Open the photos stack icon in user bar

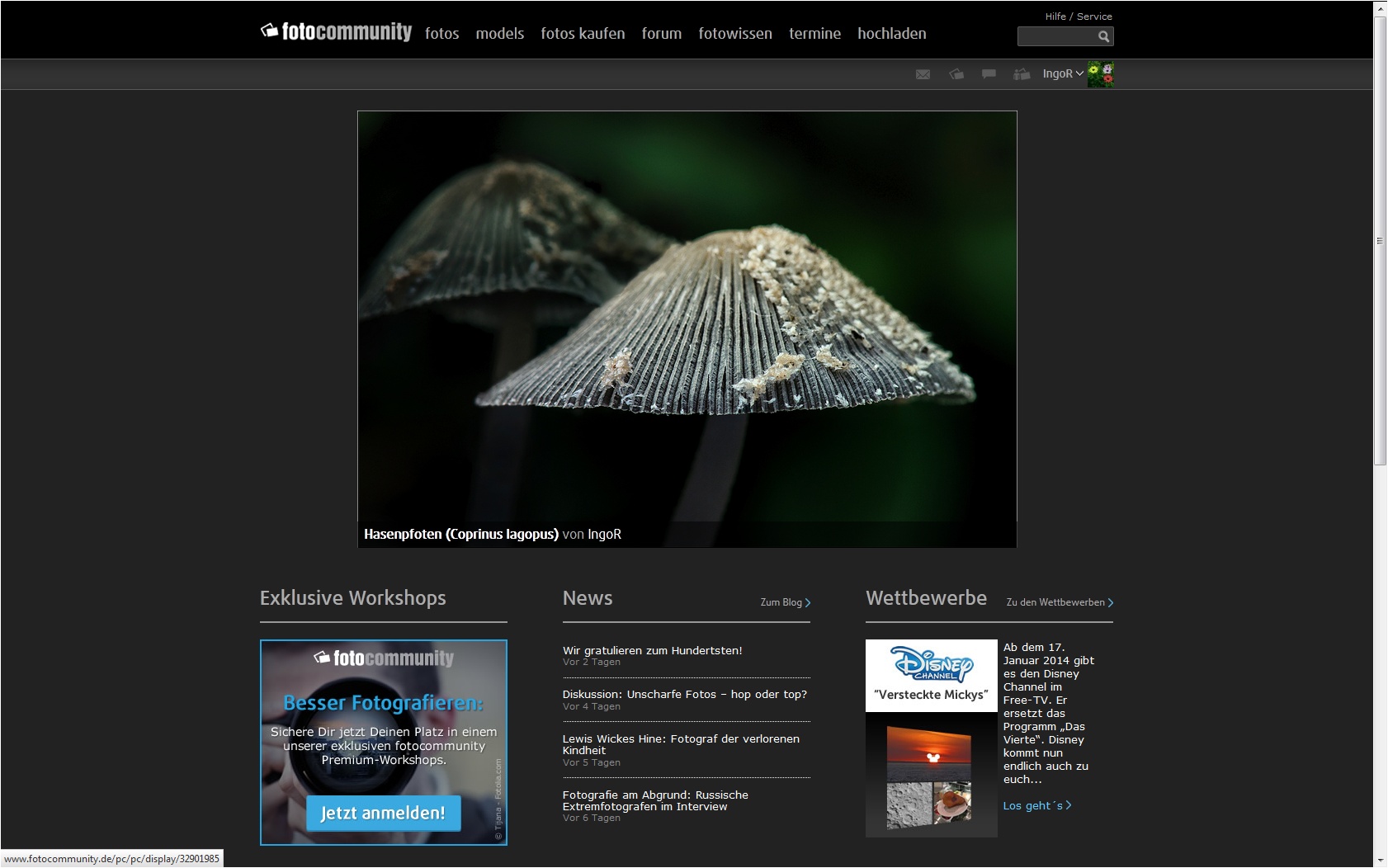[956, 74]
